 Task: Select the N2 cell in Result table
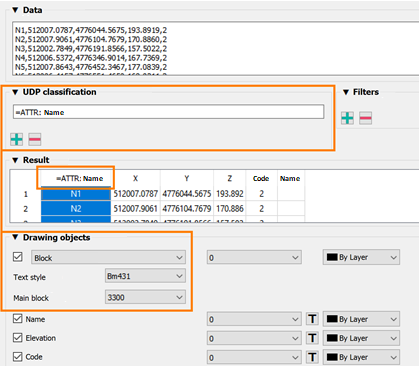pyautogui.click(x=76, y=209)
